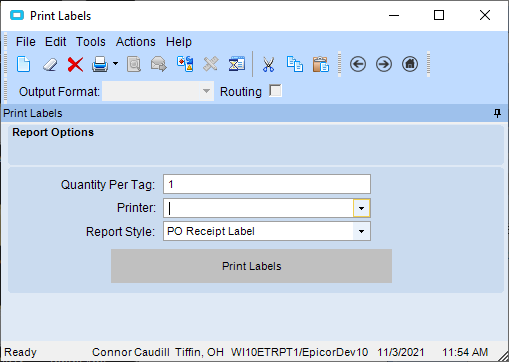Open the Actions menu
509x362 pixels.
[136, 42]
